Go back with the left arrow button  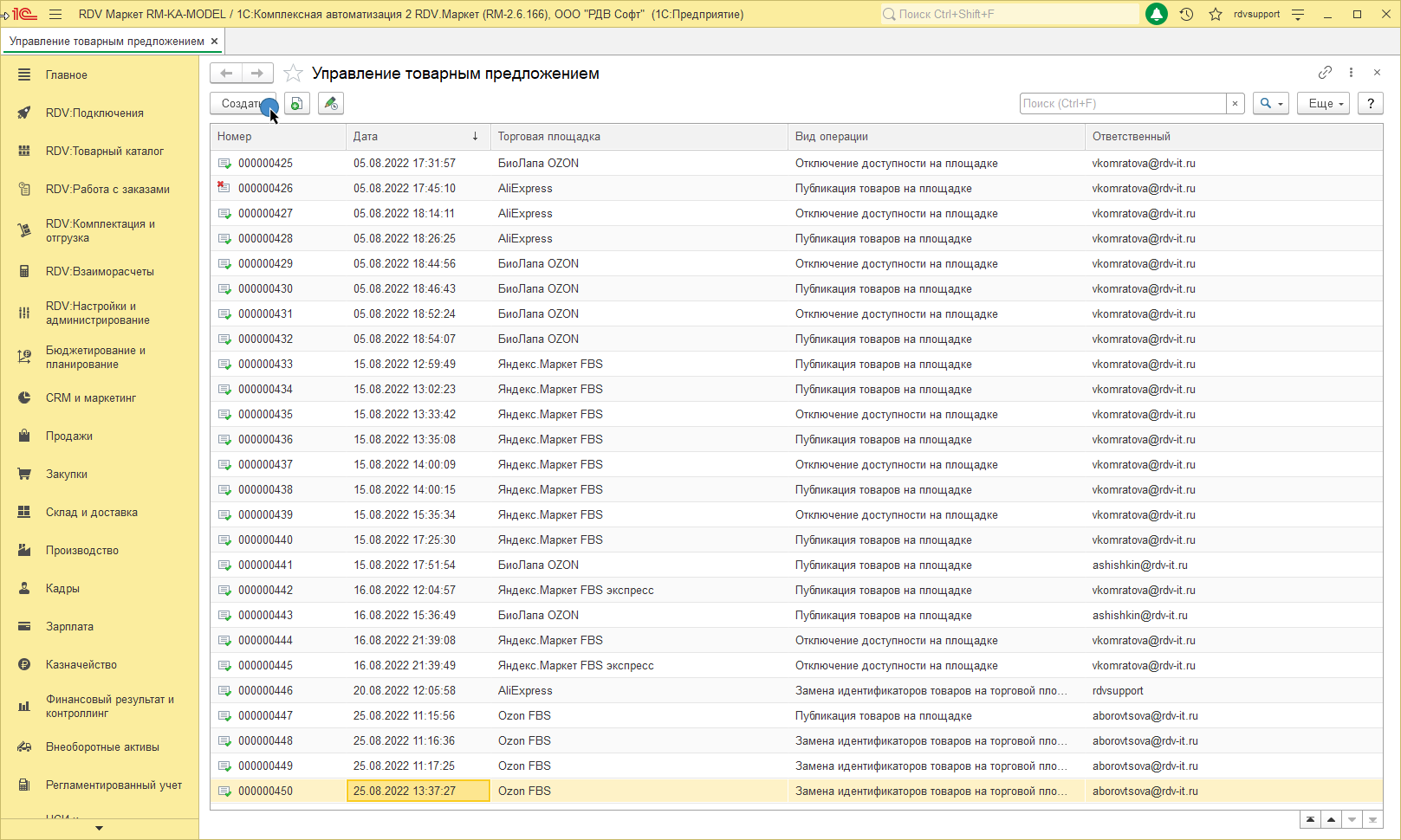coord(226,74)
